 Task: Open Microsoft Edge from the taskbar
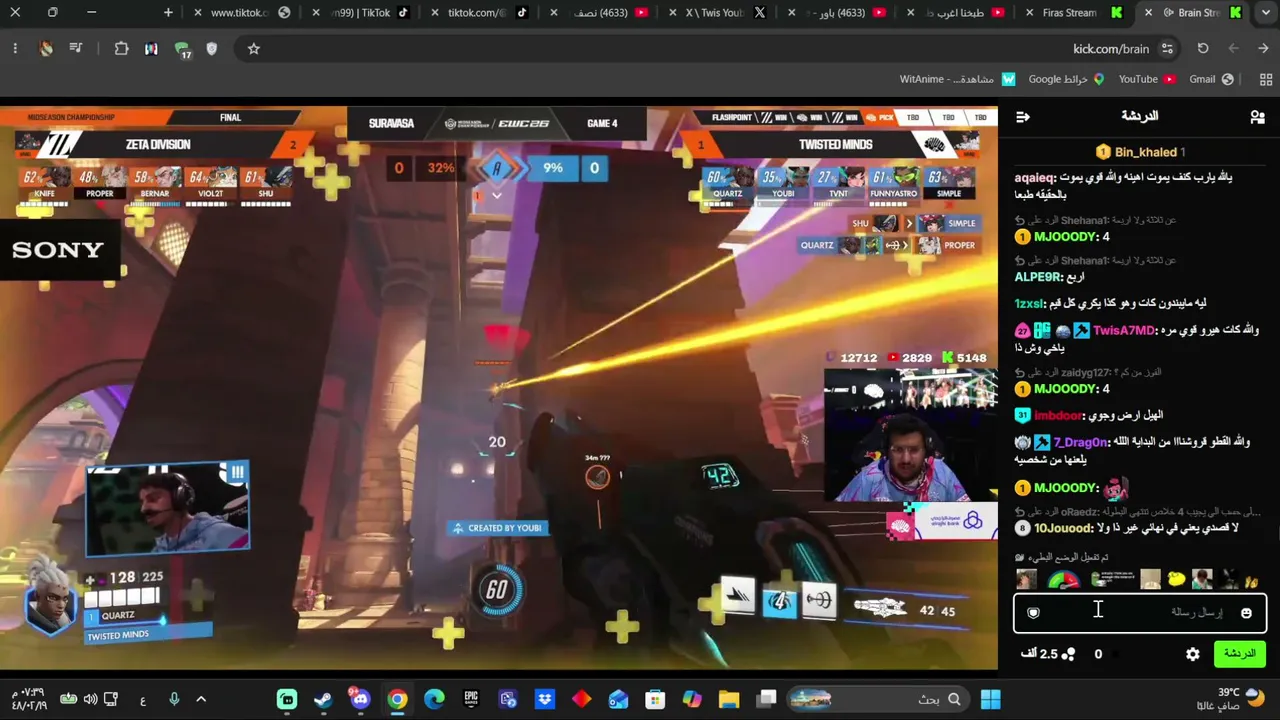click(x=434, y=699)
